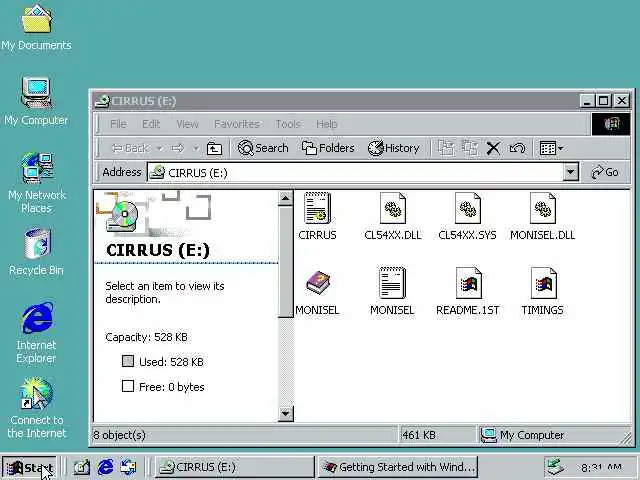The height and width of the screenshot is (480, 640).
Task: Open the Favorites menu
Action: coord(237,124)
